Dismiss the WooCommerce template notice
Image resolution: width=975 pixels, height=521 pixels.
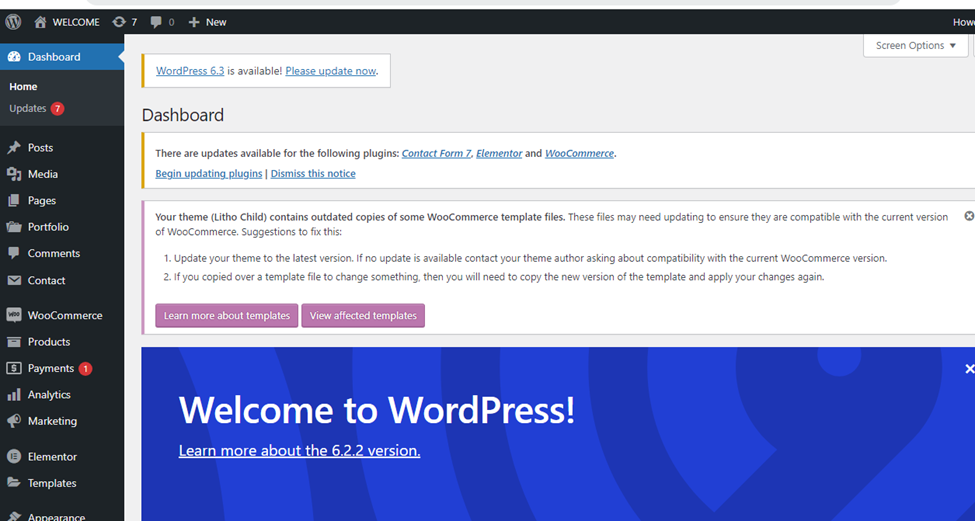point(969,216)
